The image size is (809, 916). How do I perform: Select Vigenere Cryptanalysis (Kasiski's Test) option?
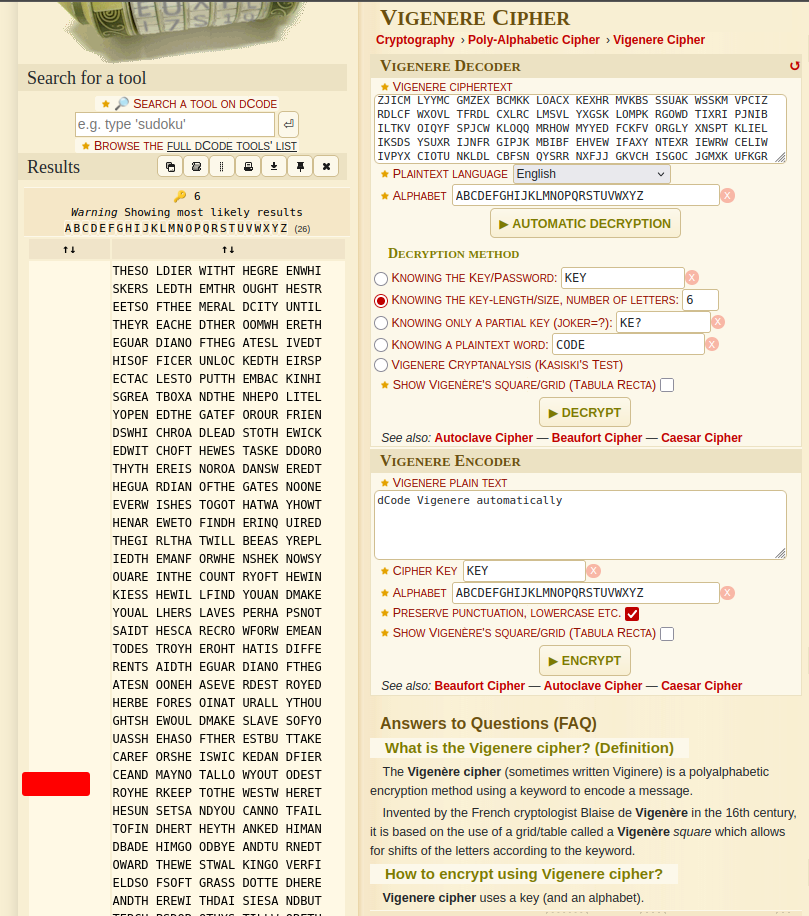click(381, 365)
